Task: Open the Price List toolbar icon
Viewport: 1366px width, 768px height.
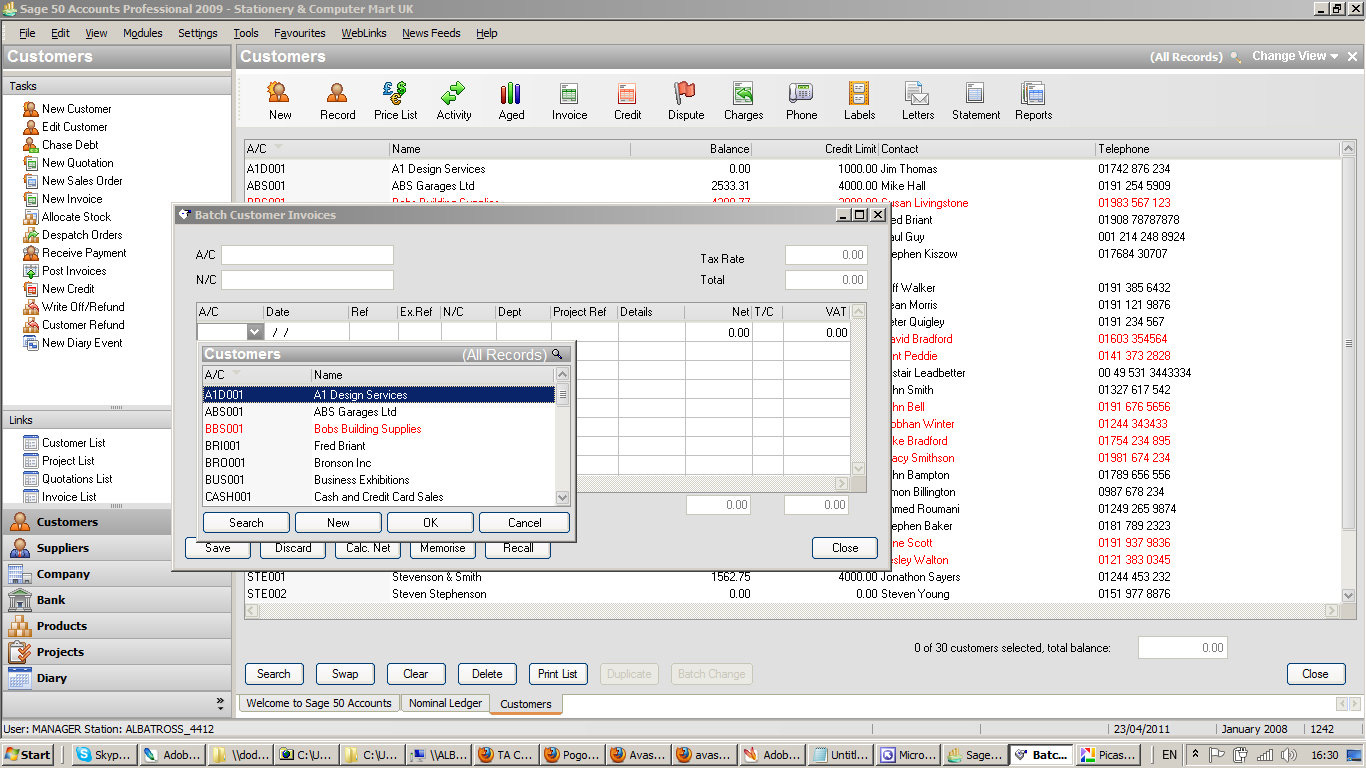Action: [396, 101]
